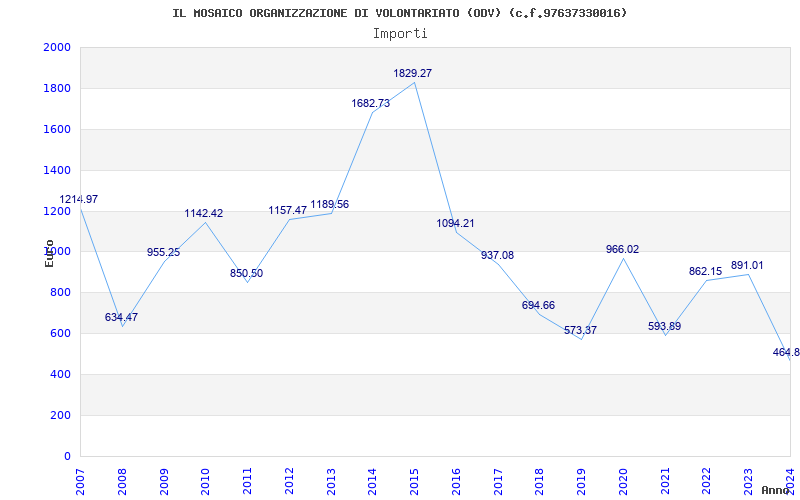Click the 1829.27 peak data label
Screen dimensions: 800x500
coord(412,73)
